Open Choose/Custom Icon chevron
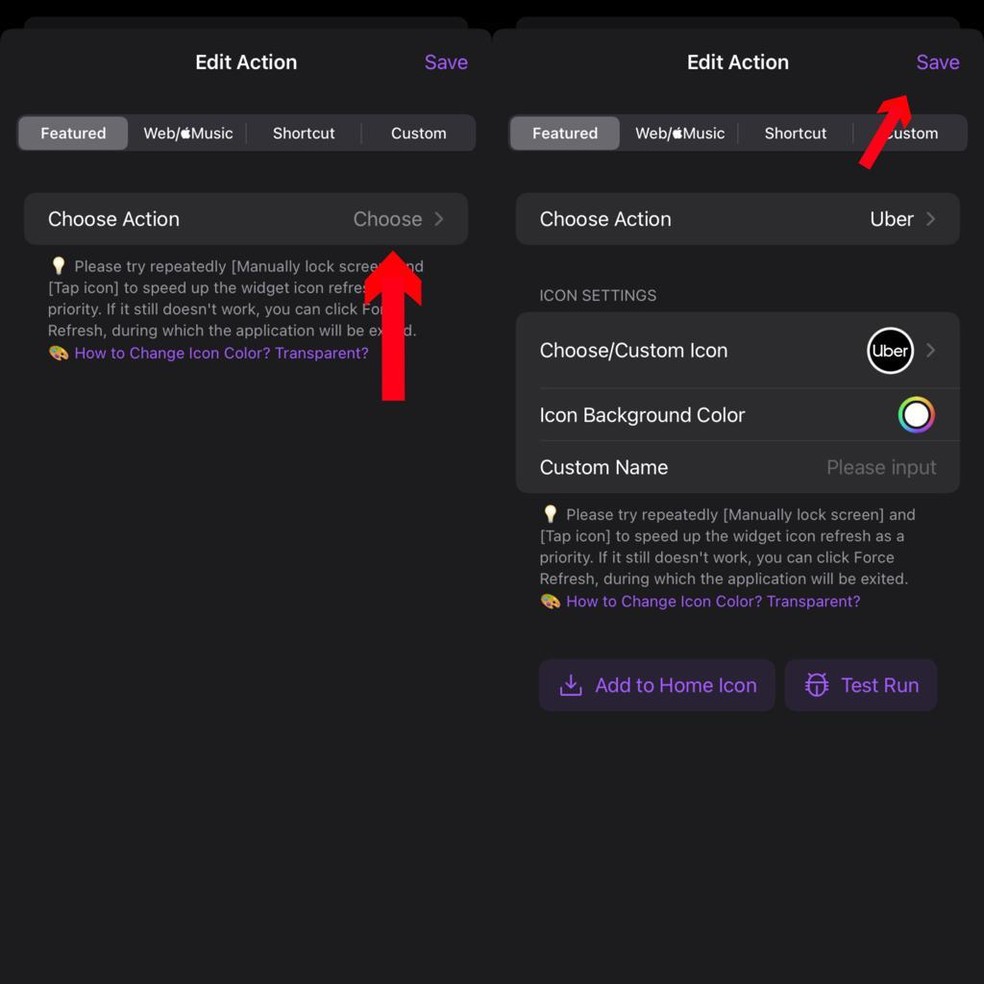 931,351
